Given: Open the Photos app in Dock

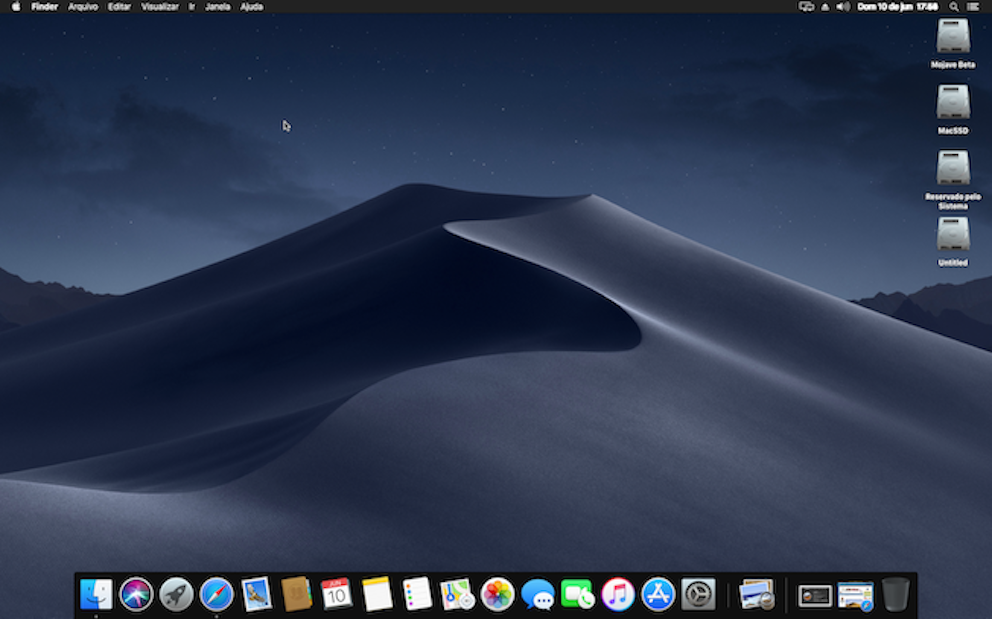Looking at the screenshot, I should tap(497, 595).
